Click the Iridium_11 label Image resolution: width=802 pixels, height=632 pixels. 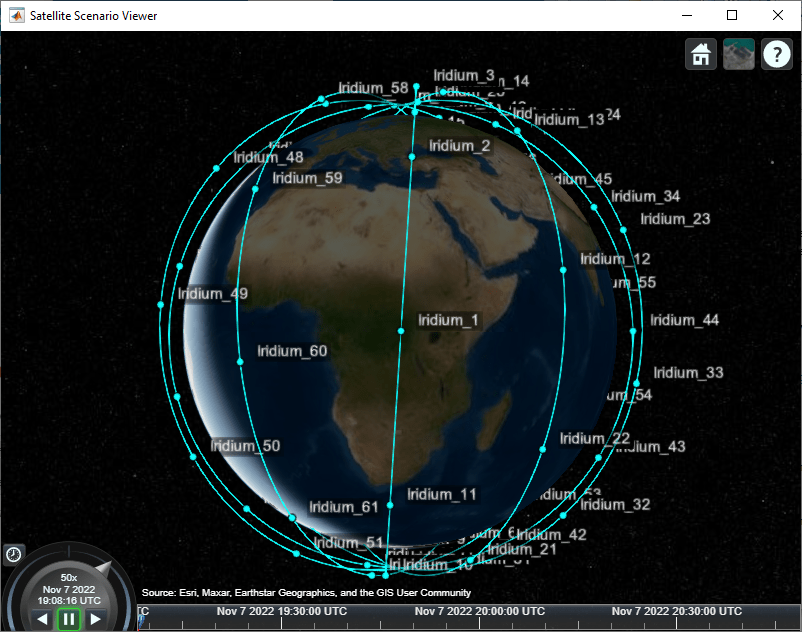pos(442,495)
